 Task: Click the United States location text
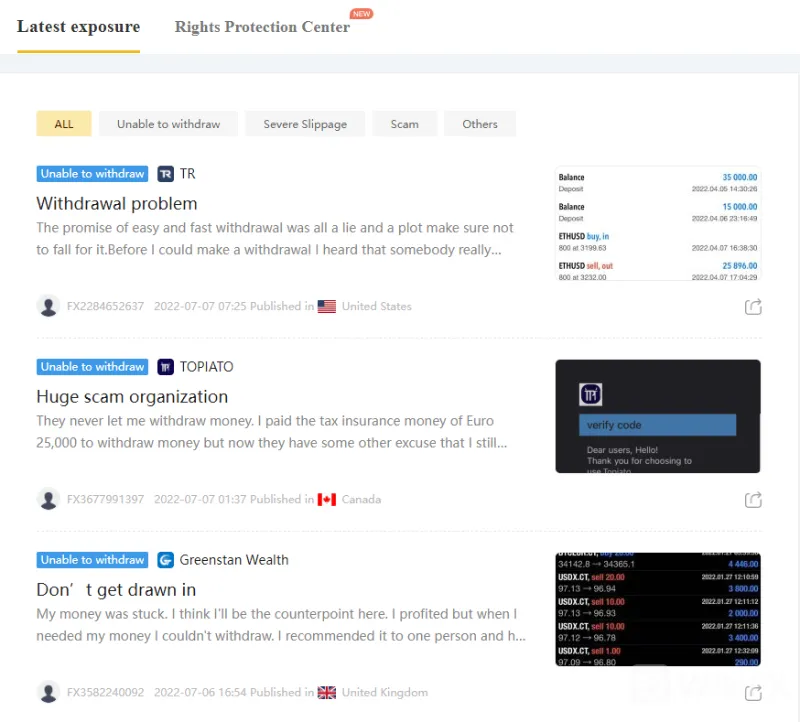[377, 306]
